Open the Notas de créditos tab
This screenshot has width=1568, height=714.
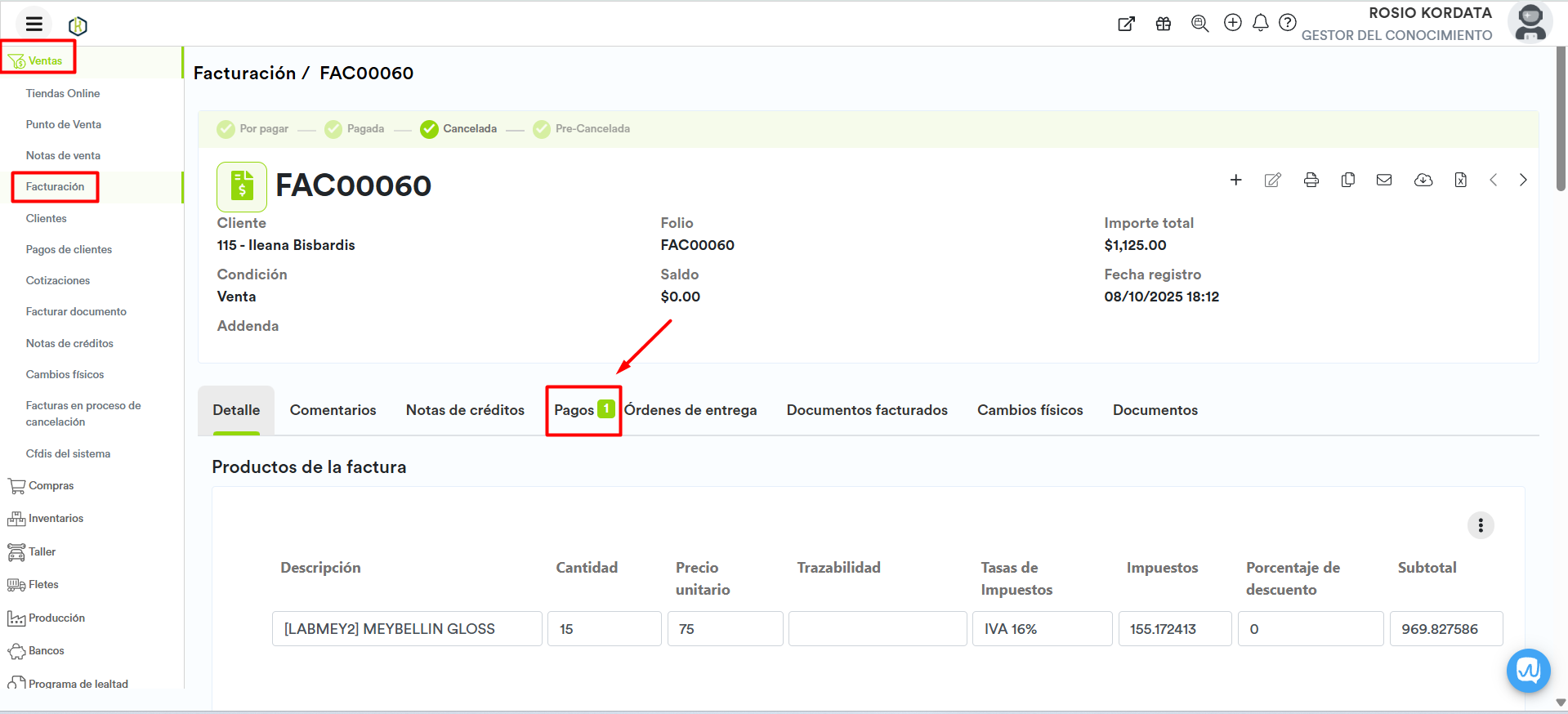pos(465,410)
